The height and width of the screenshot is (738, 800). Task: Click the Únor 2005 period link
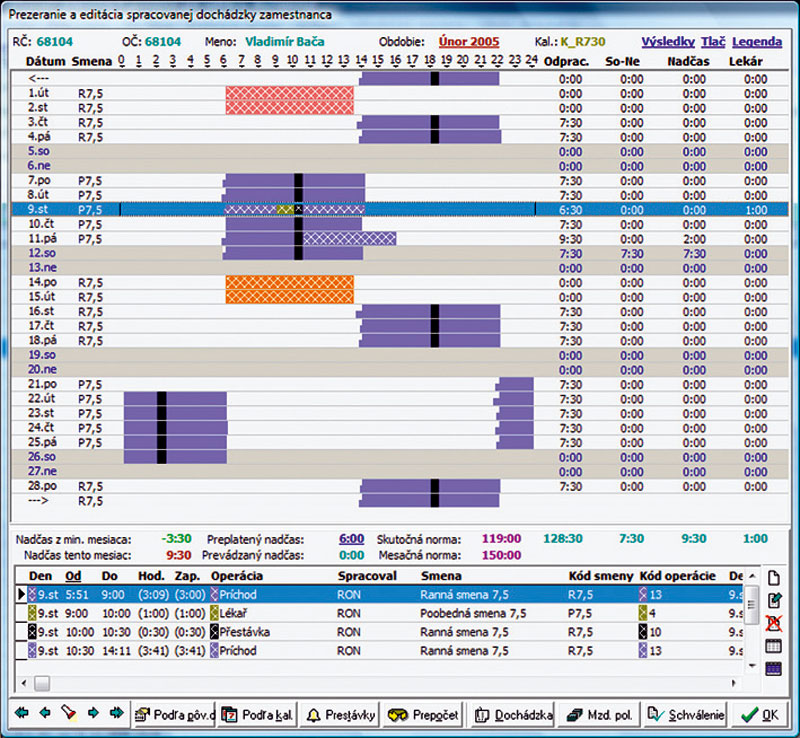pos(468,42)
